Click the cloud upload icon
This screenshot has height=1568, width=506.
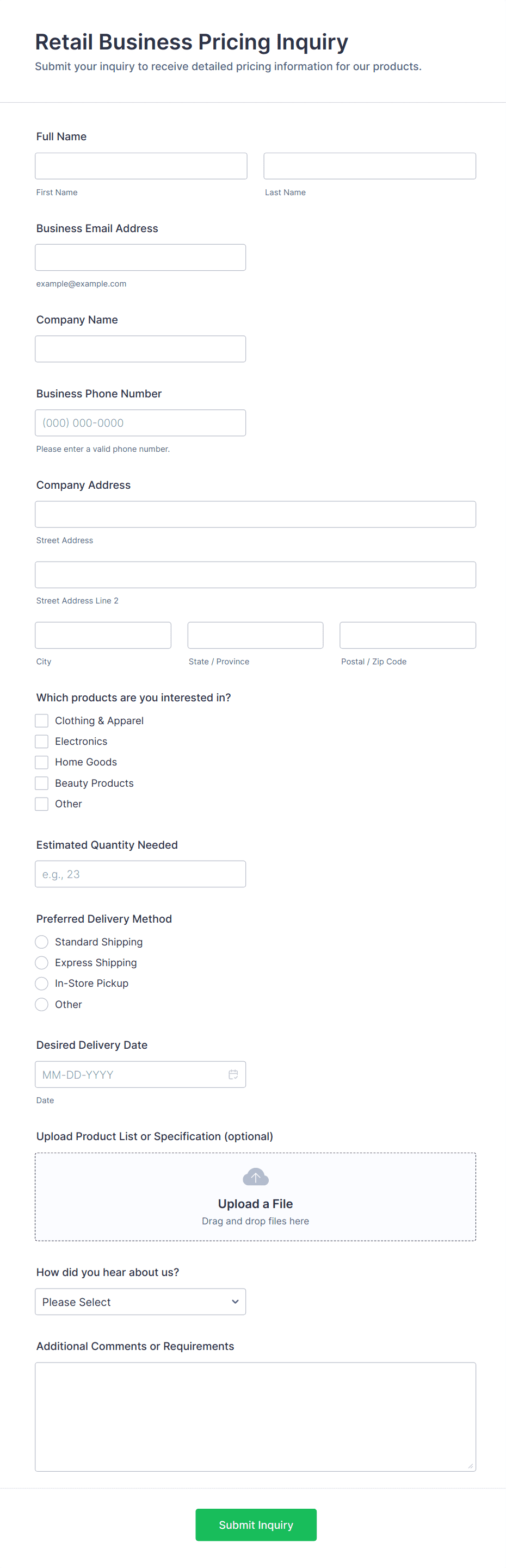click(x=255, y=1177)
